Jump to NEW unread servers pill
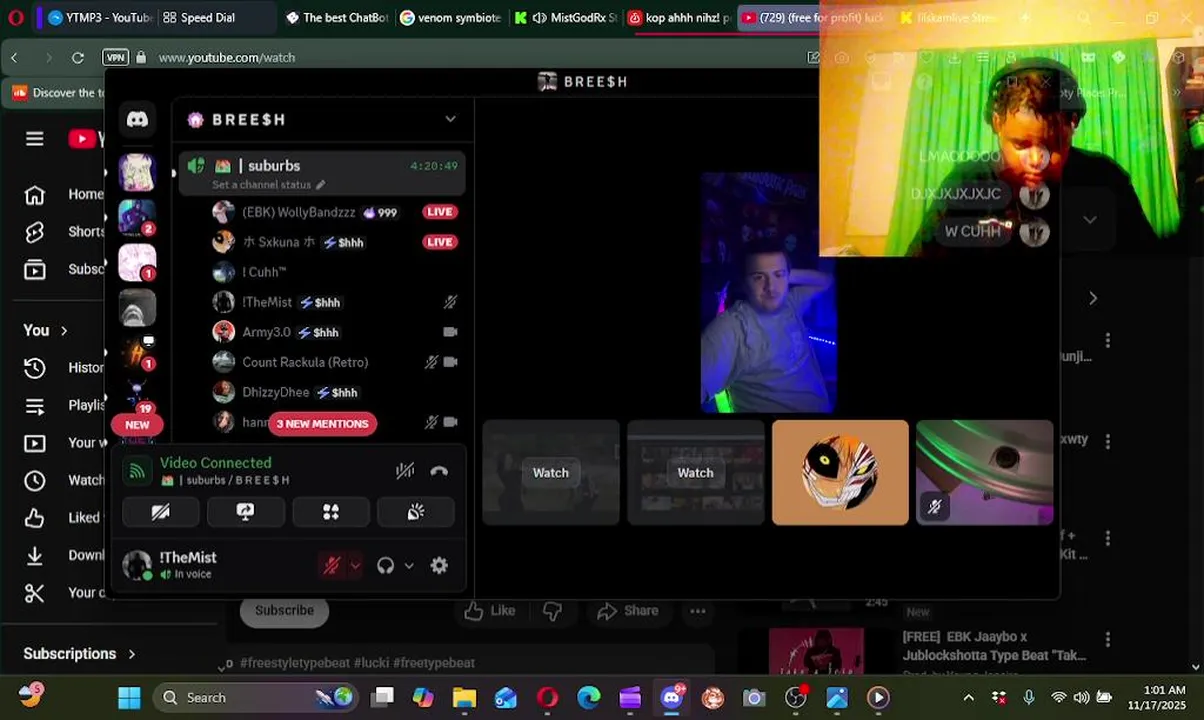Screen dimensions: 1204x720 (137, 425)
